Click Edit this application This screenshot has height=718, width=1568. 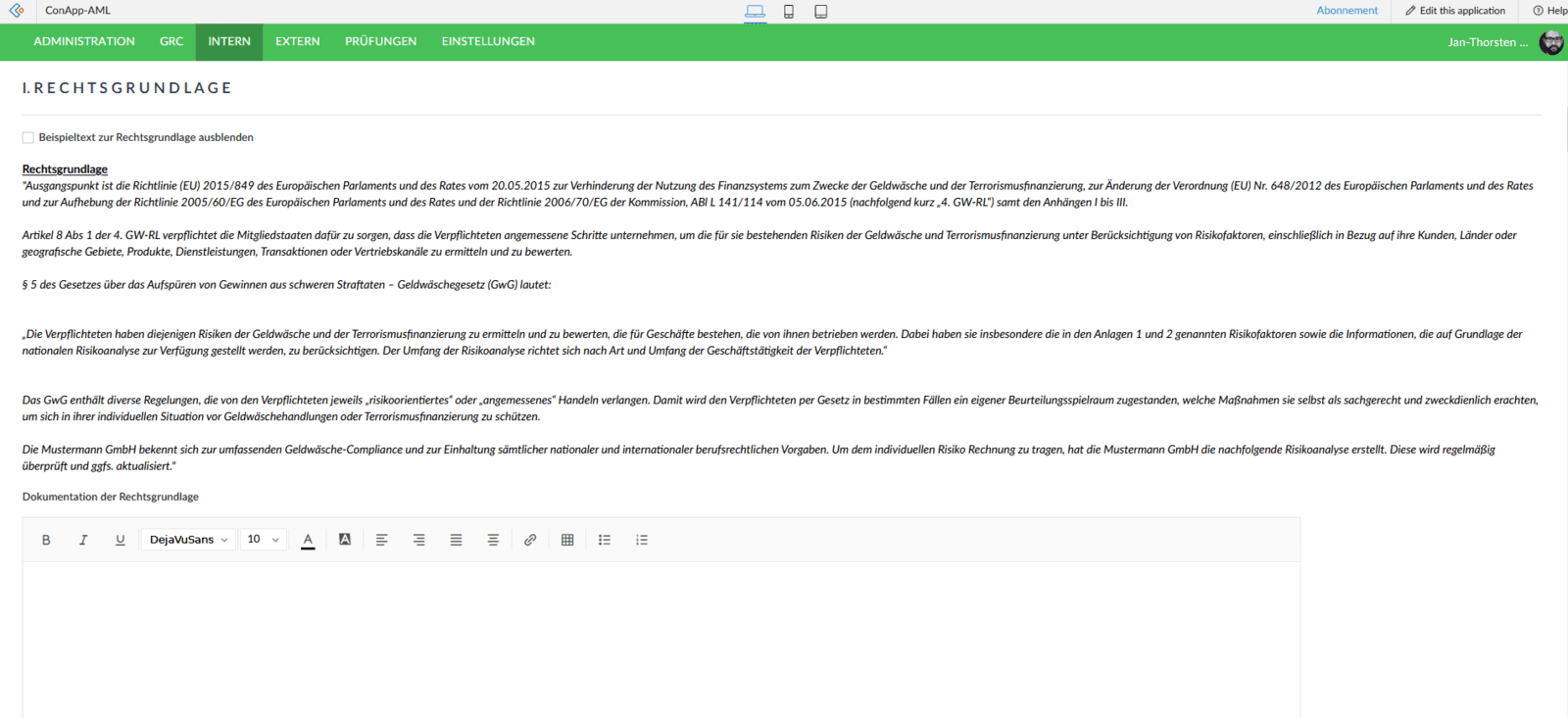tap(1455, 11)
